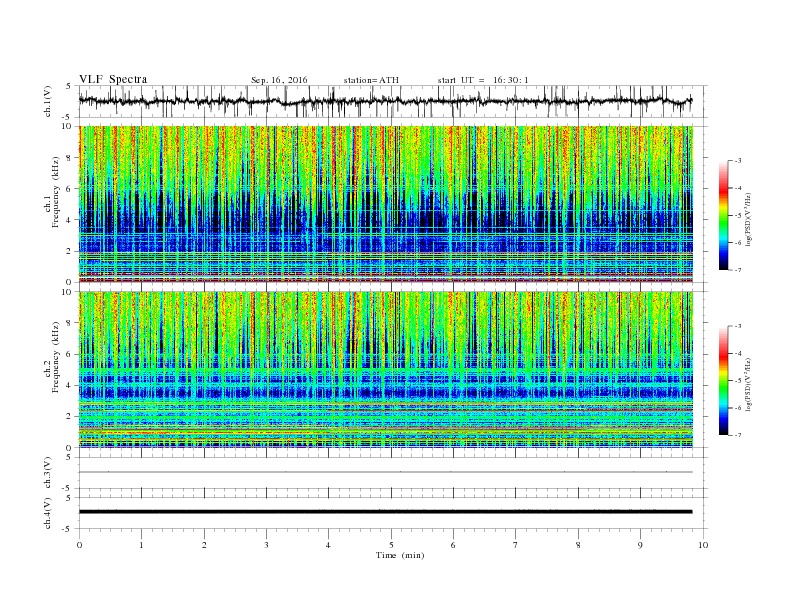Click time-axis tick label '7'
Screen dimensions: 792x612
click(516, 545)
